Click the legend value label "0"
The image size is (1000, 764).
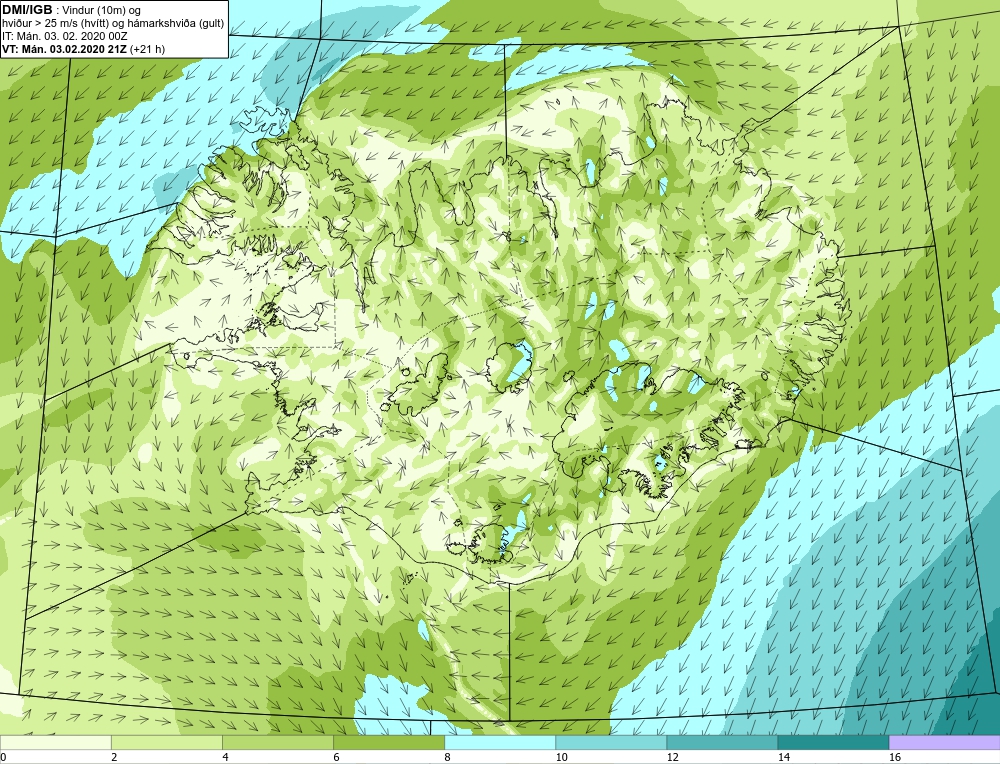3,757
